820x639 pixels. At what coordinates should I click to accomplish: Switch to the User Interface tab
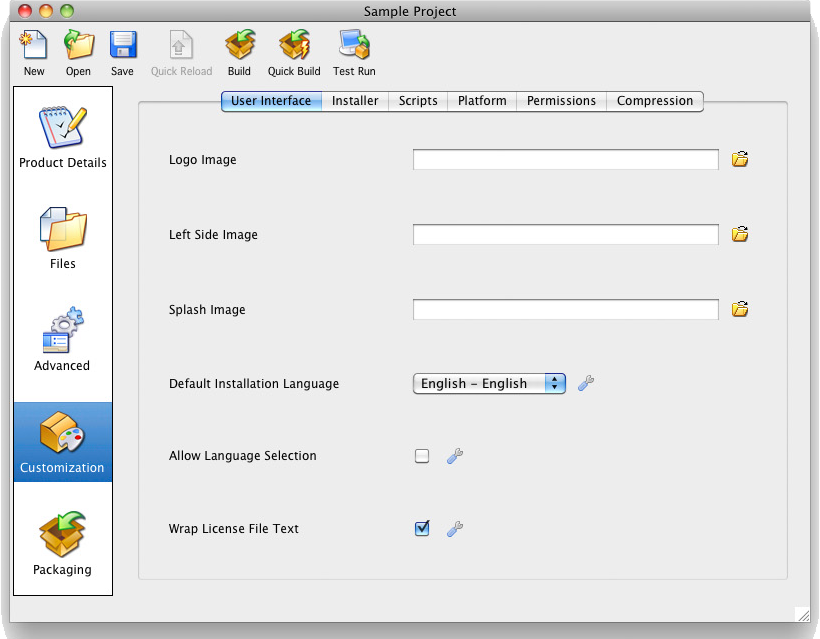point(271,101)
